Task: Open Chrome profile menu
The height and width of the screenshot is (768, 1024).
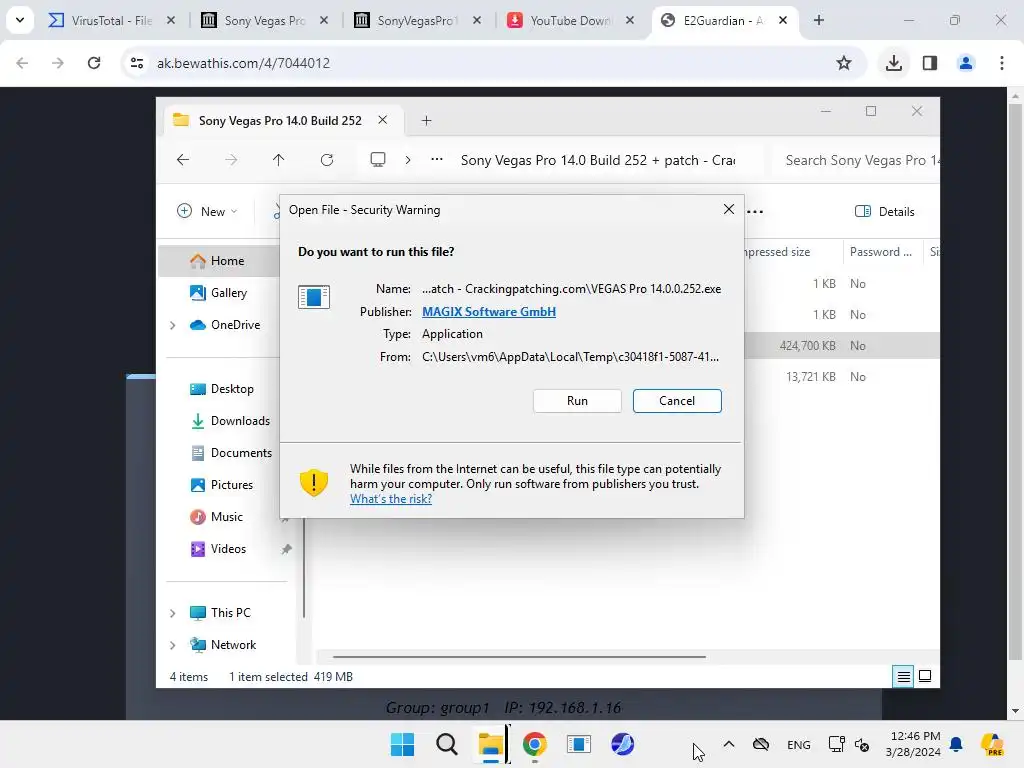Action: pyautogui.click(x=965, y=63)
